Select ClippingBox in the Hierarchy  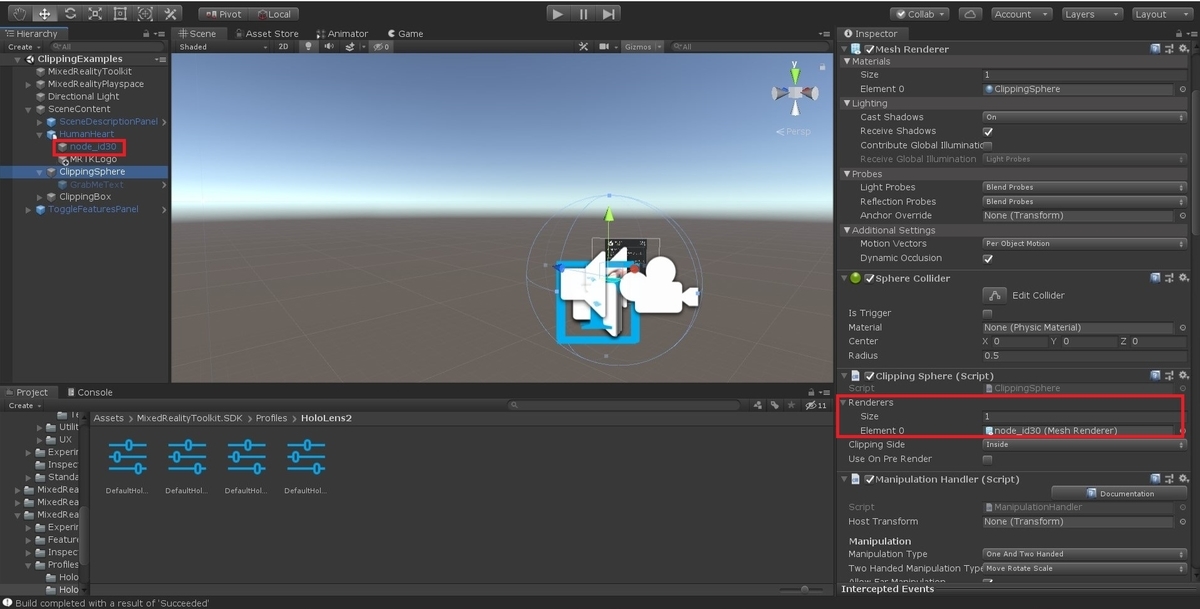point(85,197)
